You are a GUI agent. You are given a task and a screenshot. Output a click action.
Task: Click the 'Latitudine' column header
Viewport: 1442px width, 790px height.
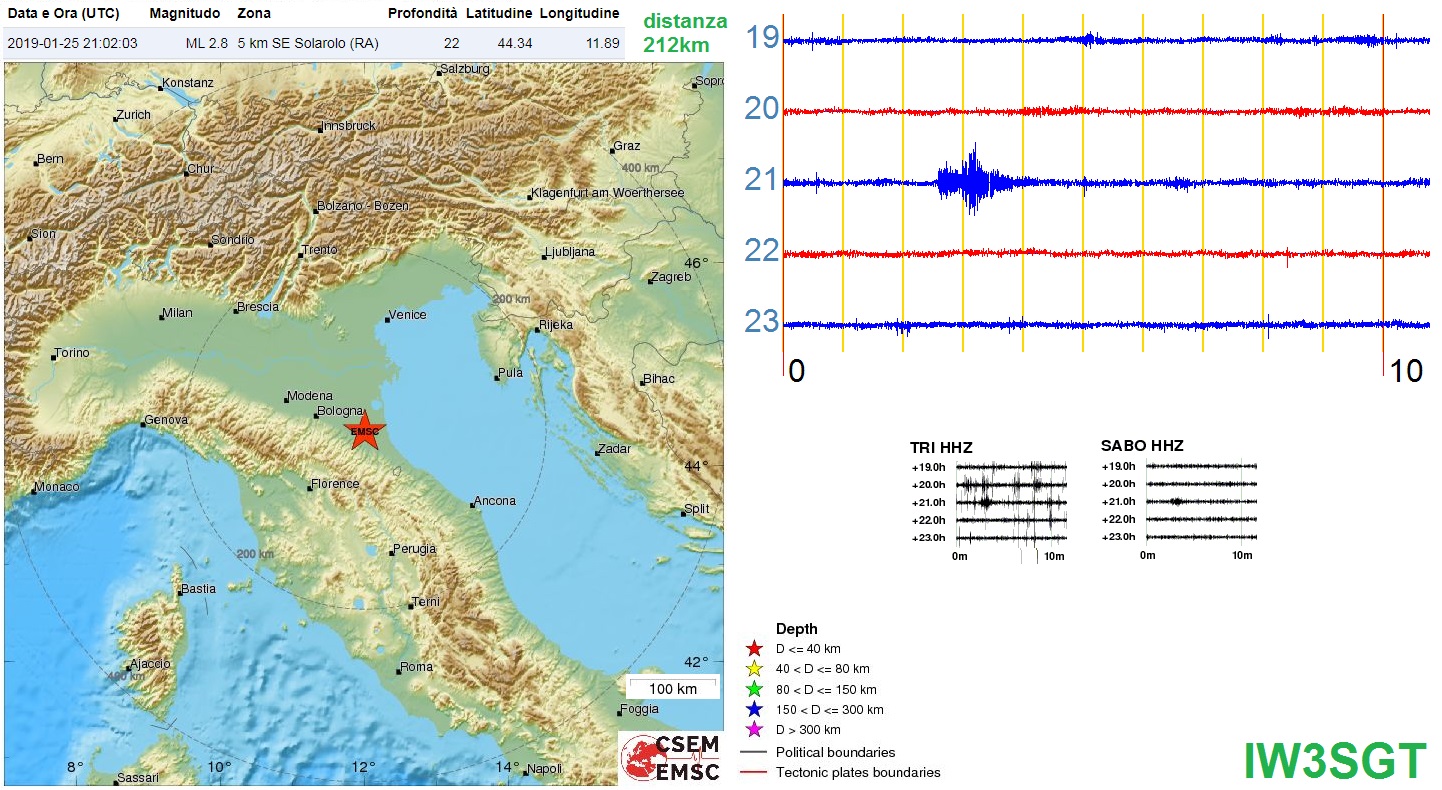coord(499,14)
